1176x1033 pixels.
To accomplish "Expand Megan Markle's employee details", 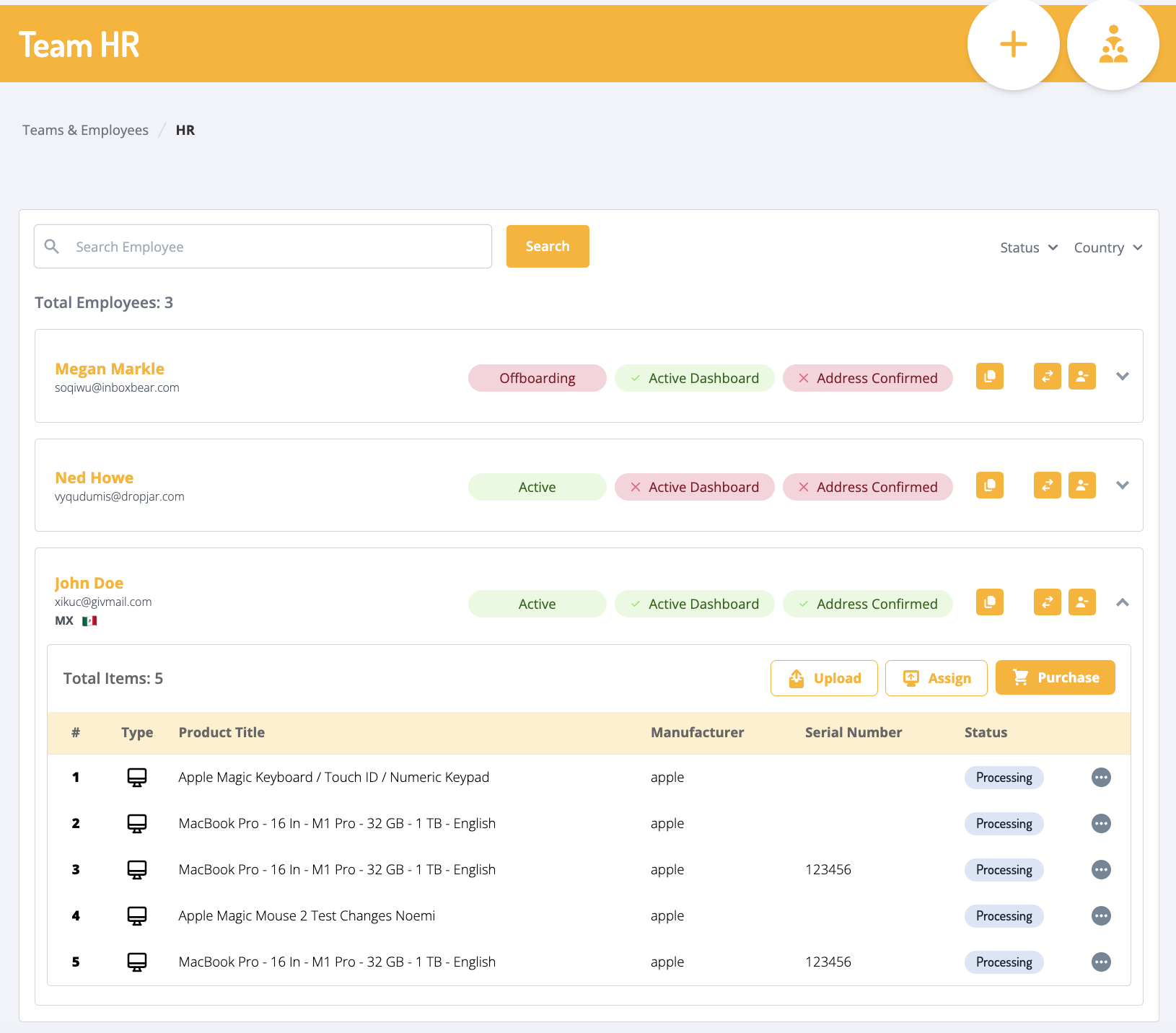I will point(1122,377).
